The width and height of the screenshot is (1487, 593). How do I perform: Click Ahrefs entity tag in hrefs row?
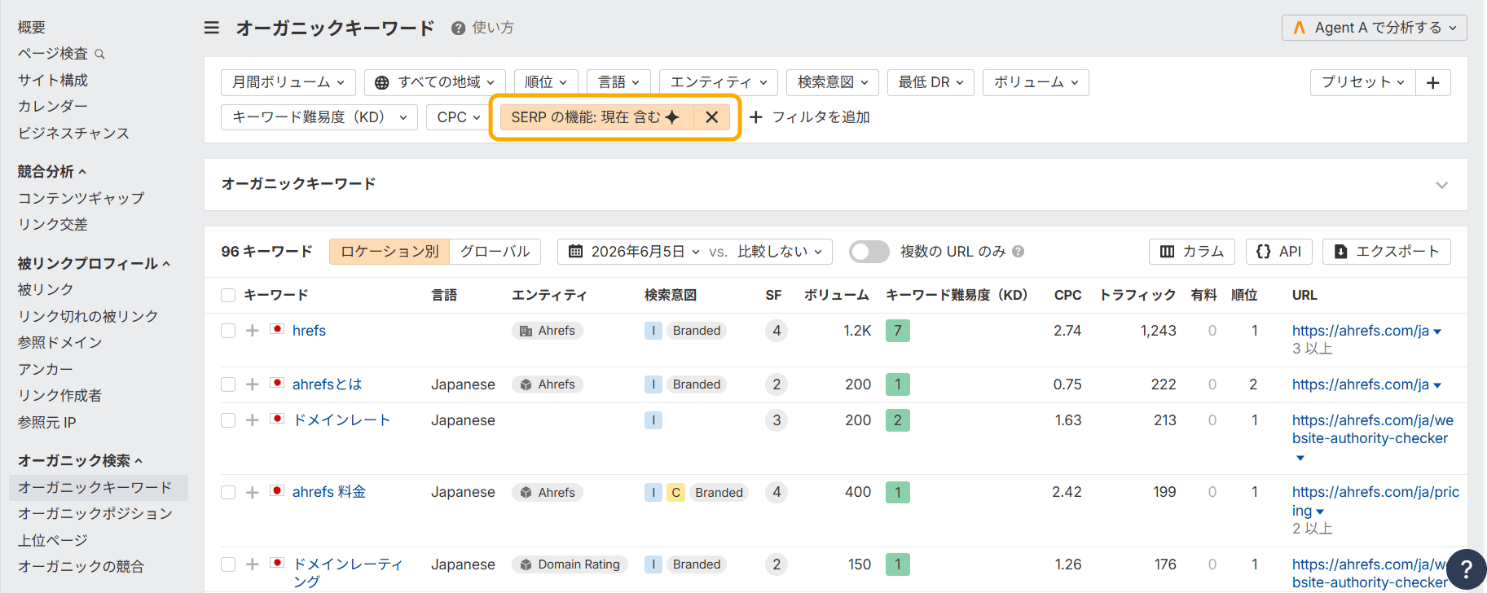click(547, 330)
